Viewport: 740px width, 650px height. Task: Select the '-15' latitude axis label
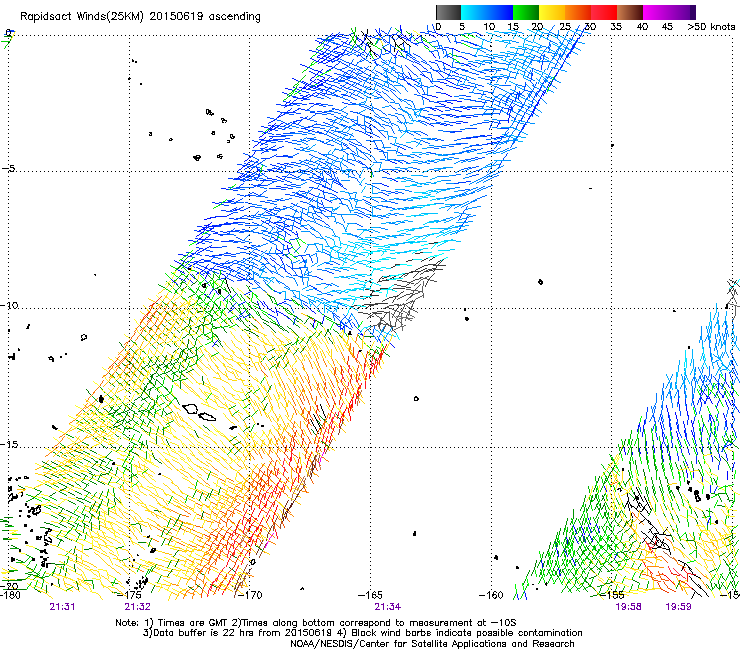point(9,445)
